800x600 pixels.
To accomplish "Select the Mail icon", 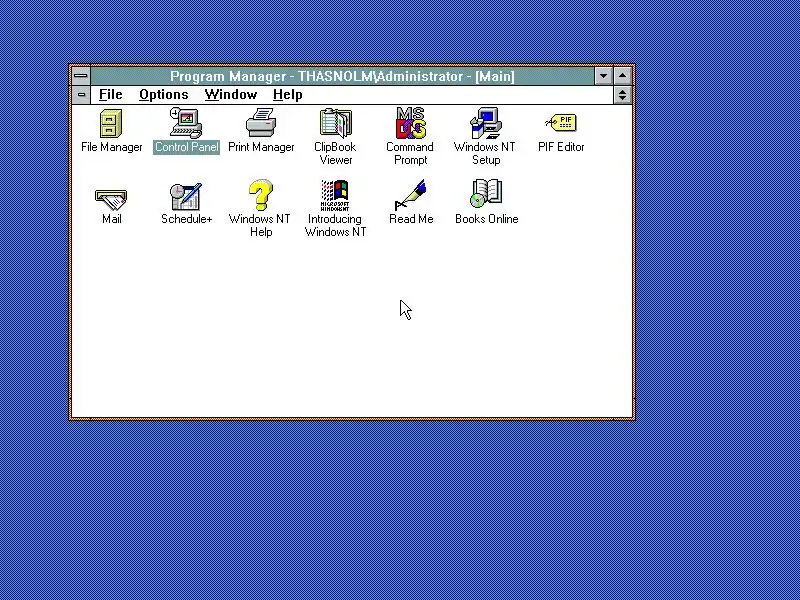I will click(111, 199).
